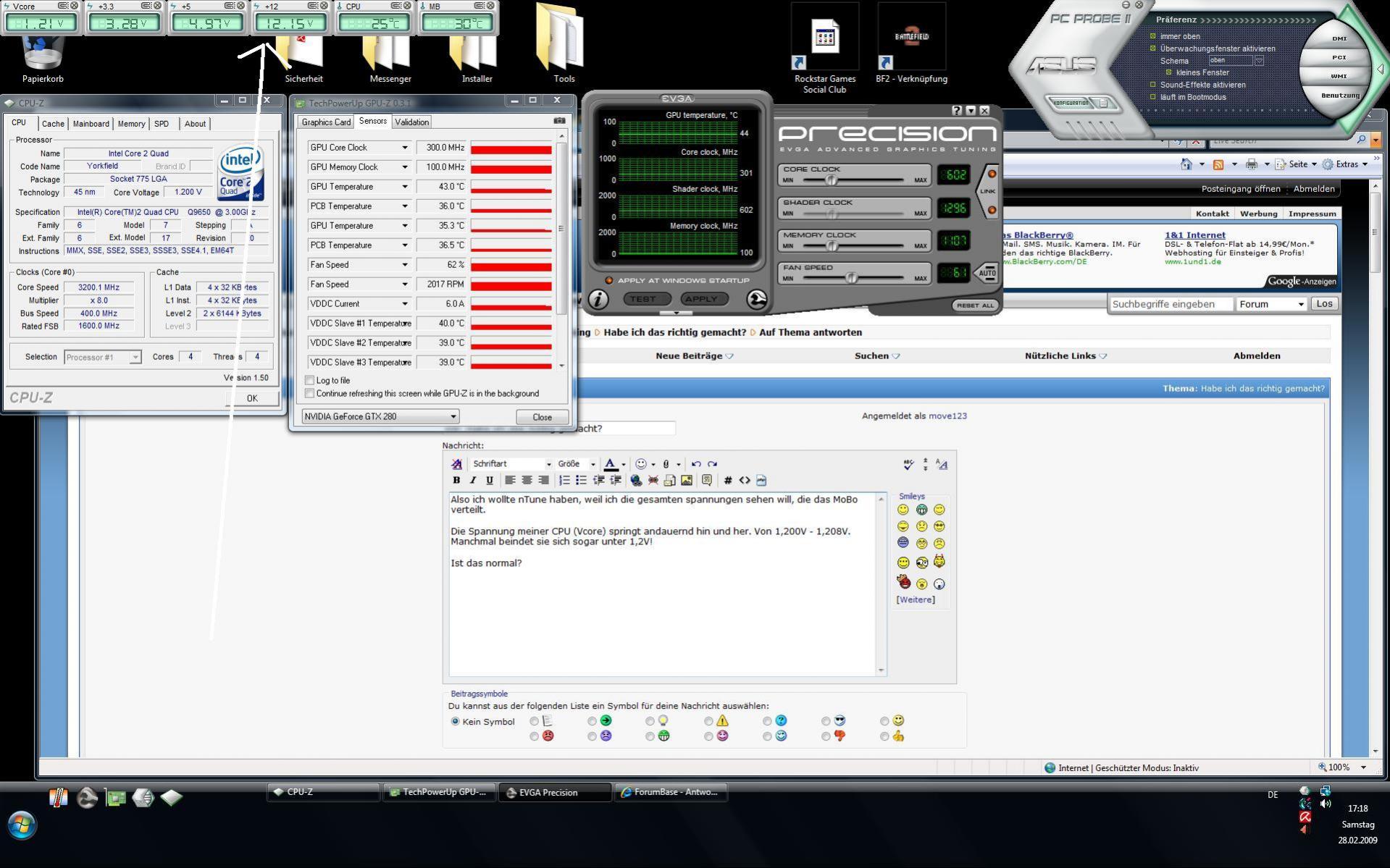The width and height of the screenshot is (1390, 868).
Task: Open the Papierkorb recycle bin
Action: coord(43,59)
